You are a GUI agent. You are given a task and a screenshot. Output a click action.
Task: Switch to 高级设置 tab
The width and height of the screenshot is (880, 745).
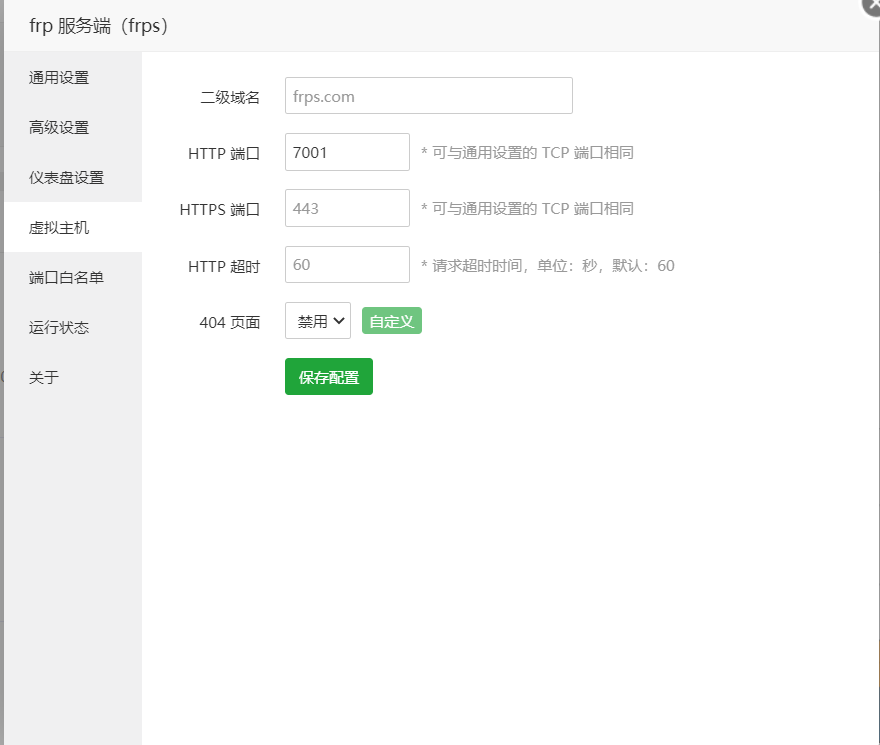pos(73,127)
